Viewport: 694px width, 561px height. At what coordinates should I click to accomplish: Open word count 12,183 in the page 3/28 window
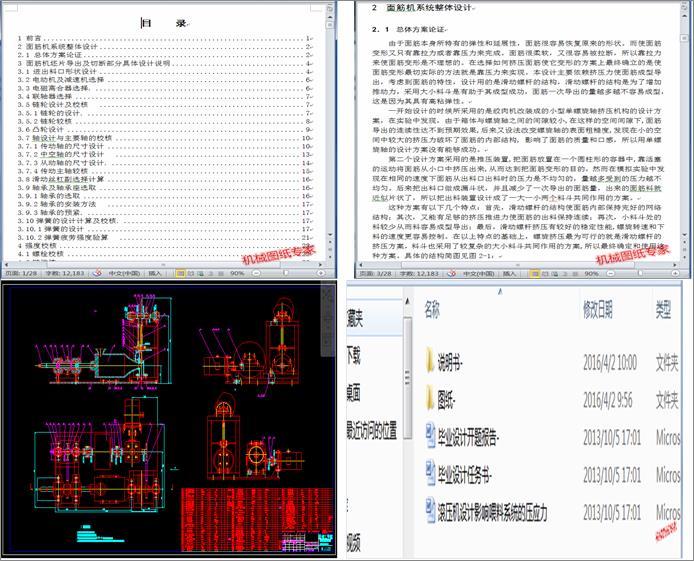click(420, 274)
